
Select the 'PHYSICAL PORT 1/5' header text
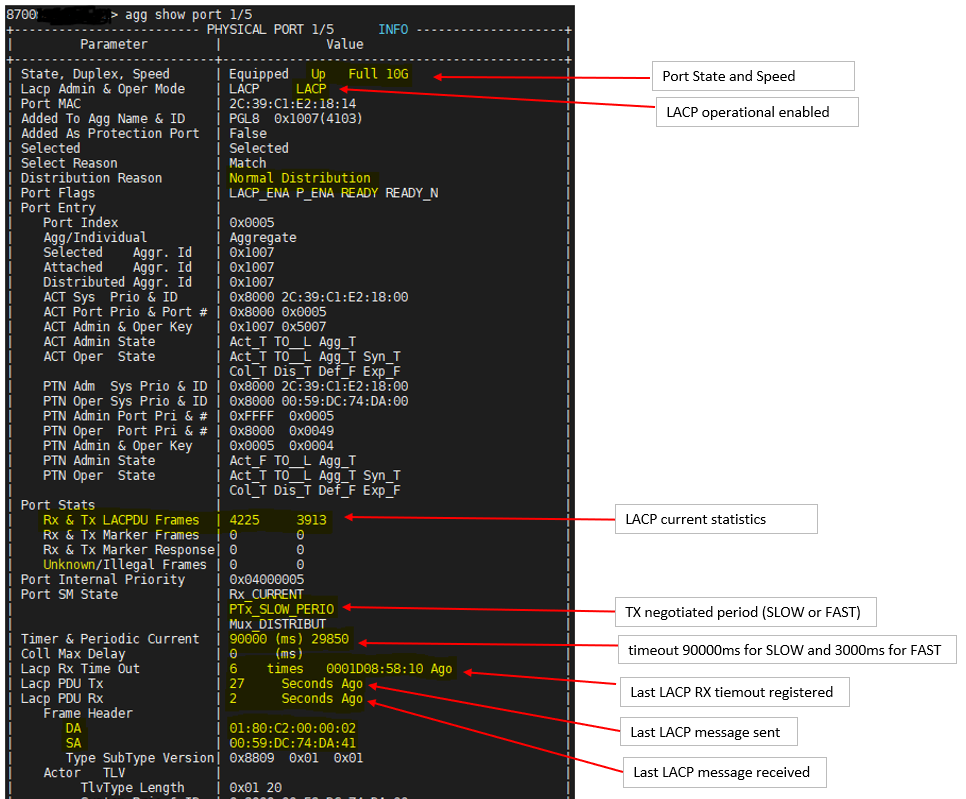point(270,30)
